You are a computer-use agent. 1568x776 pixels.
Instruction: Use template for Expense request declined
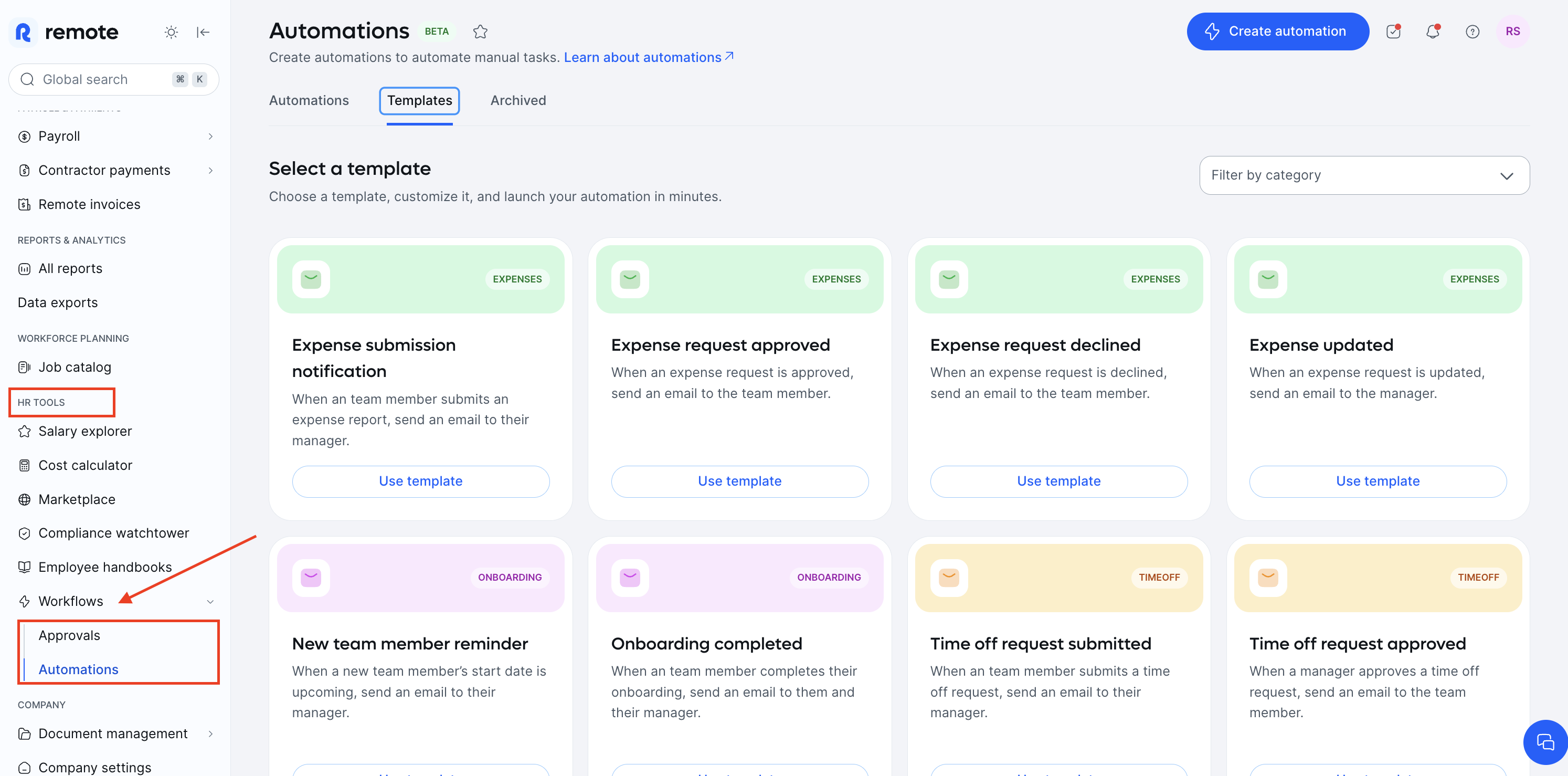pyautogui.click(x=1058, y=481)
